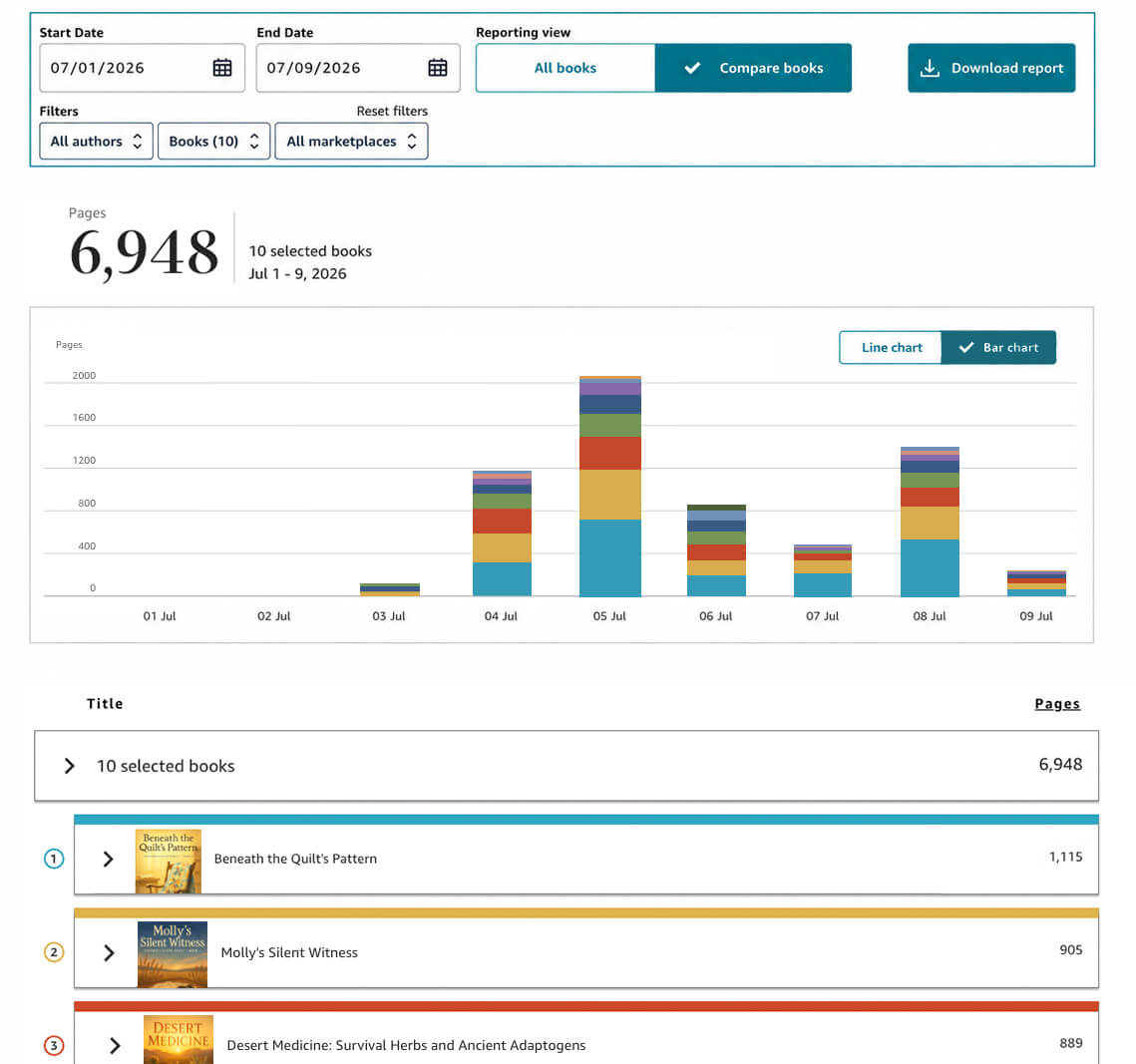Open the End Date calendar picker icon
Image resolution: width=1136 pixels, height=1064 pixels.
(438, 68)
